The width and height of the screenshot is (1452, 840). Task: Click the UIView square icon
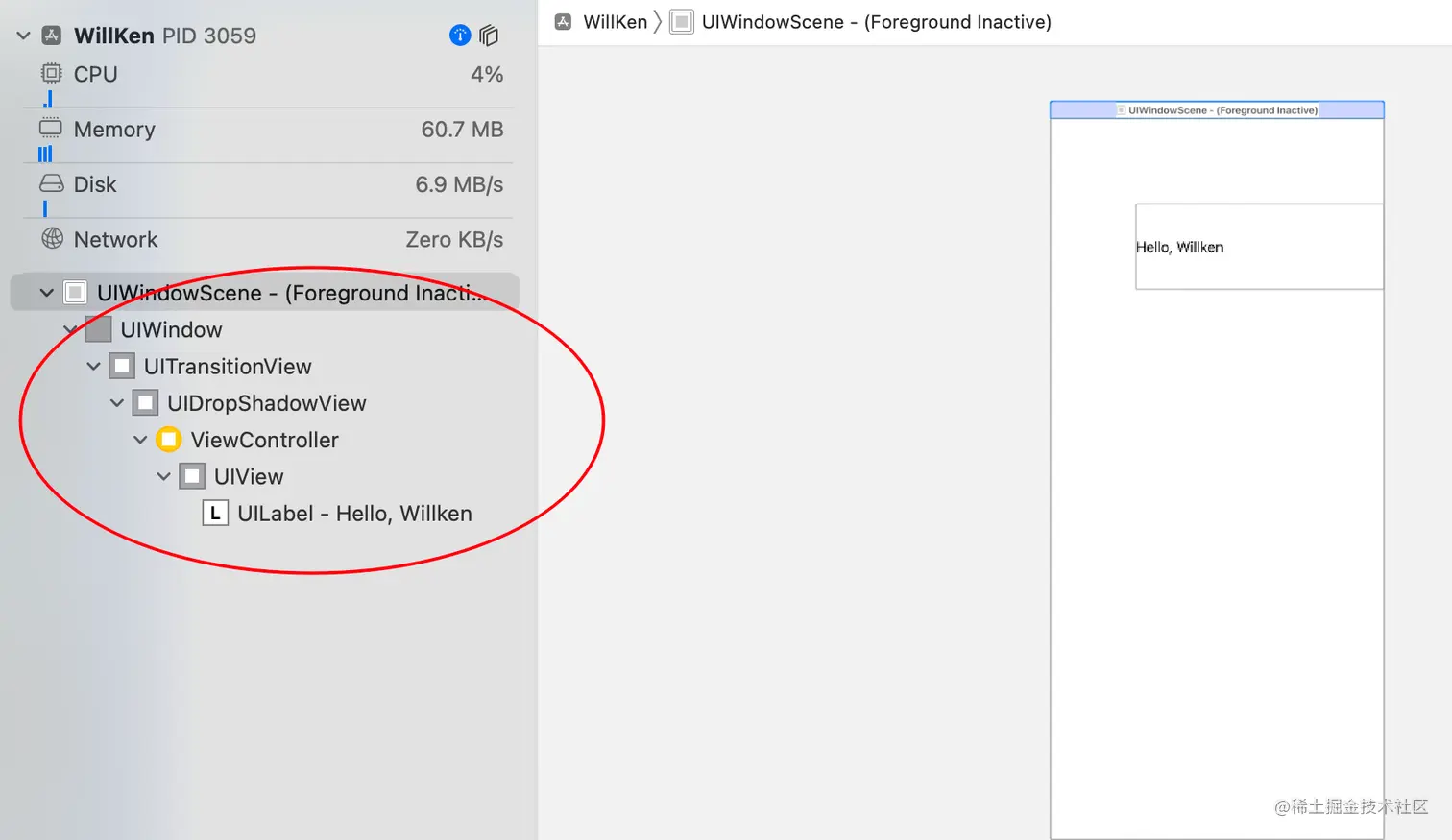click(192, 476)
